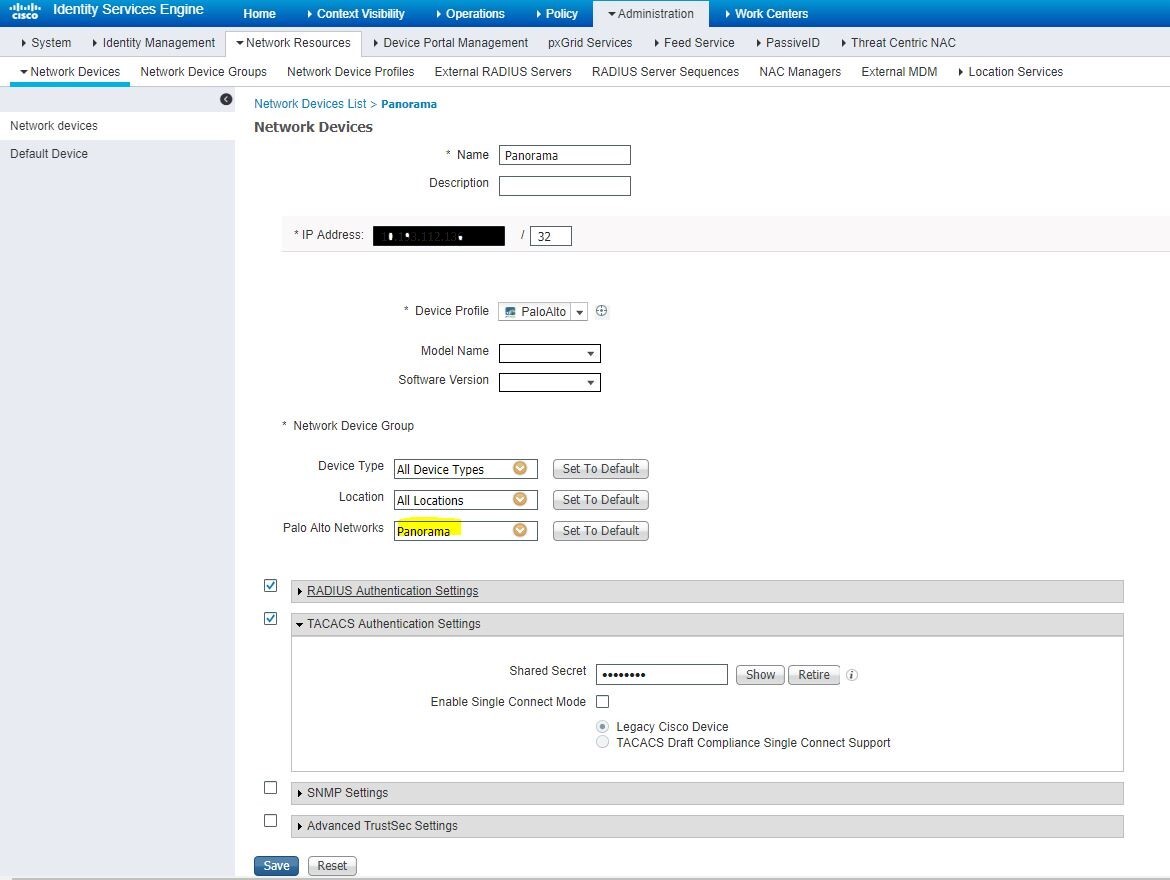Click the PaloAlto profile icon

click(511, 312)
